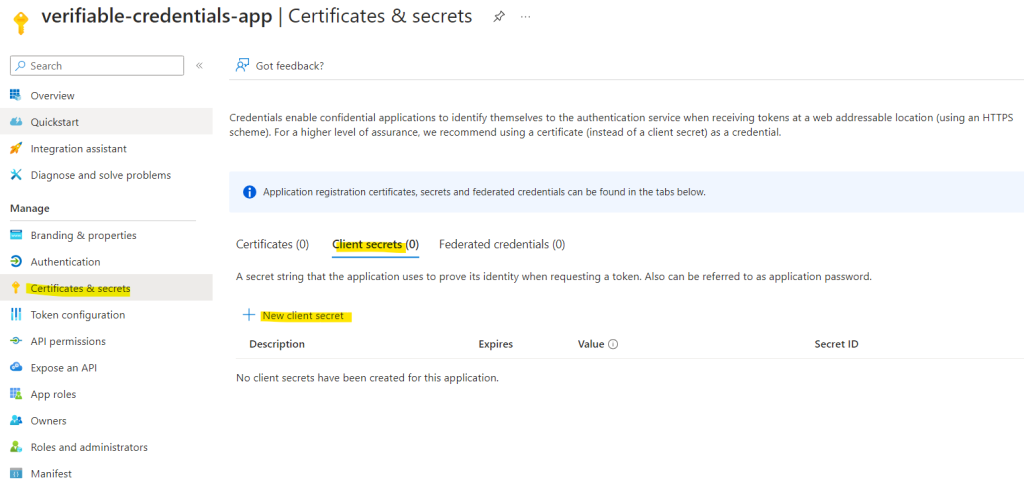This screenshot has height=482, width=1024.
Task: Click the Certificates & secrets key icon
Action: point(16,288)
